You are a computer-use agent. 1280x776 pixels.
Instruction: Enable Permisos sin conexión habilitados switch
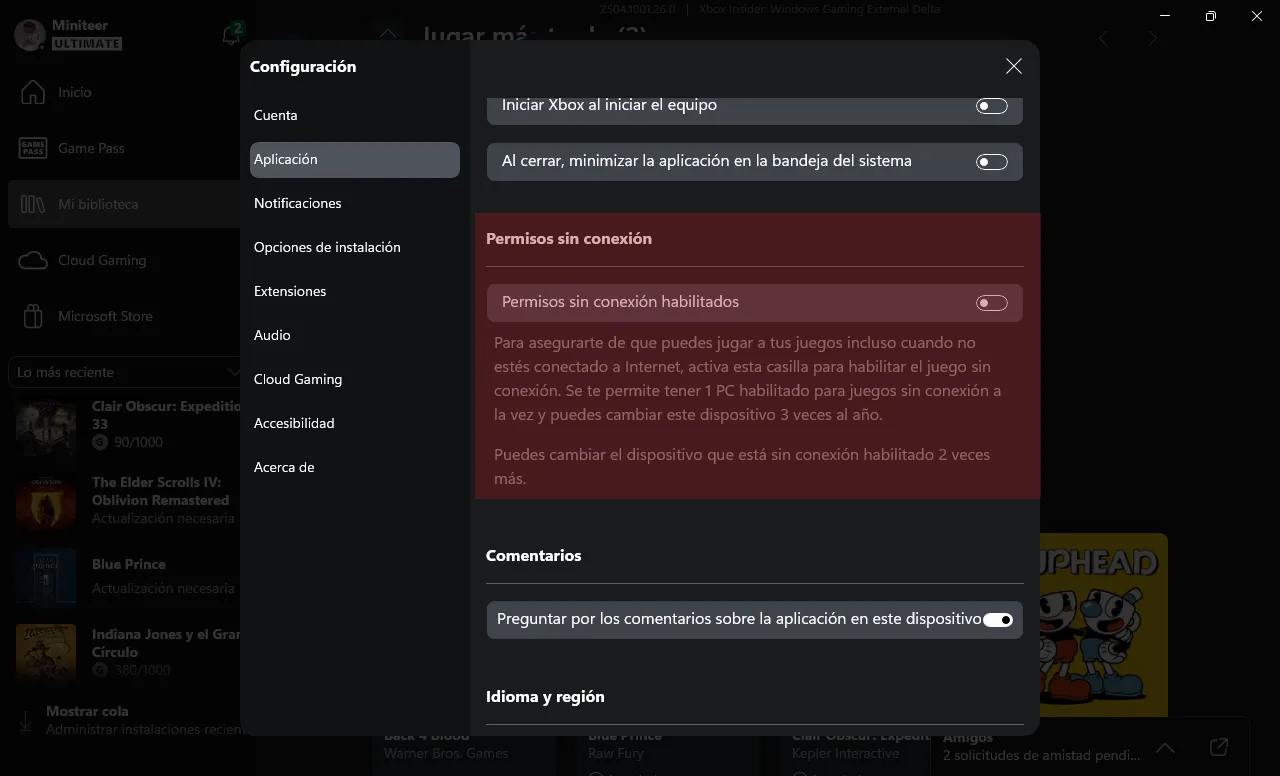coord(992,302)
